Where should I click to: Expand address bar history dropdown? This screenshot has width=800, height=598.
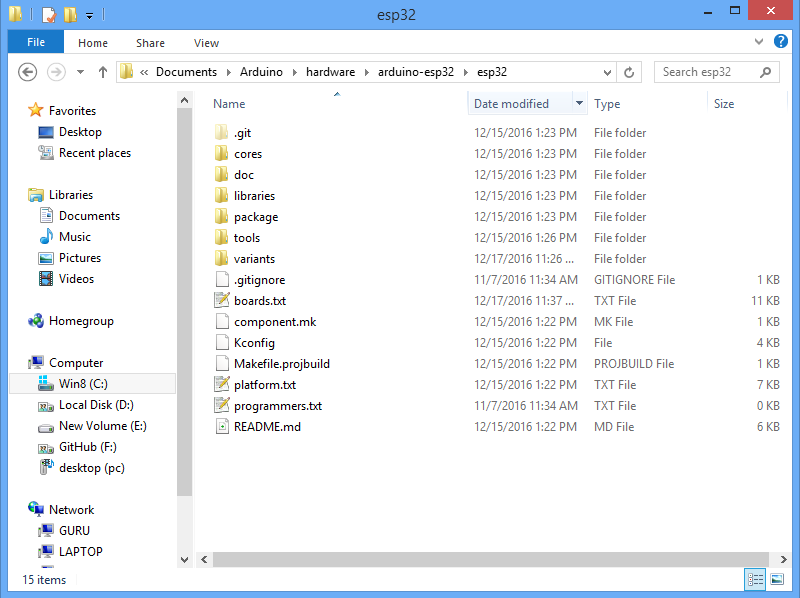point(607,72)
